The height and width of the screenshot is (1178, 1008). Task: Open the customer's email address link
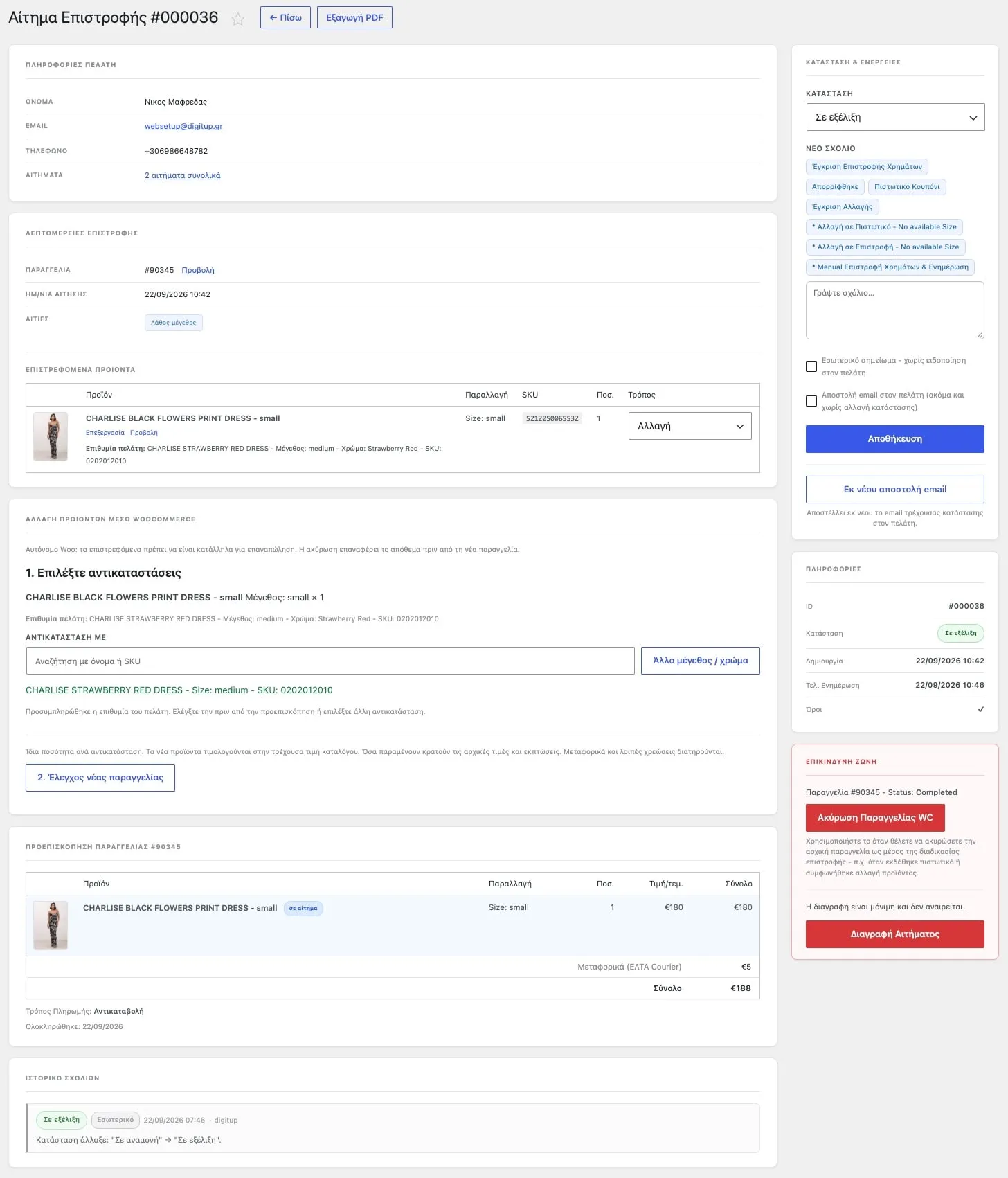click(x=183, y=126)
